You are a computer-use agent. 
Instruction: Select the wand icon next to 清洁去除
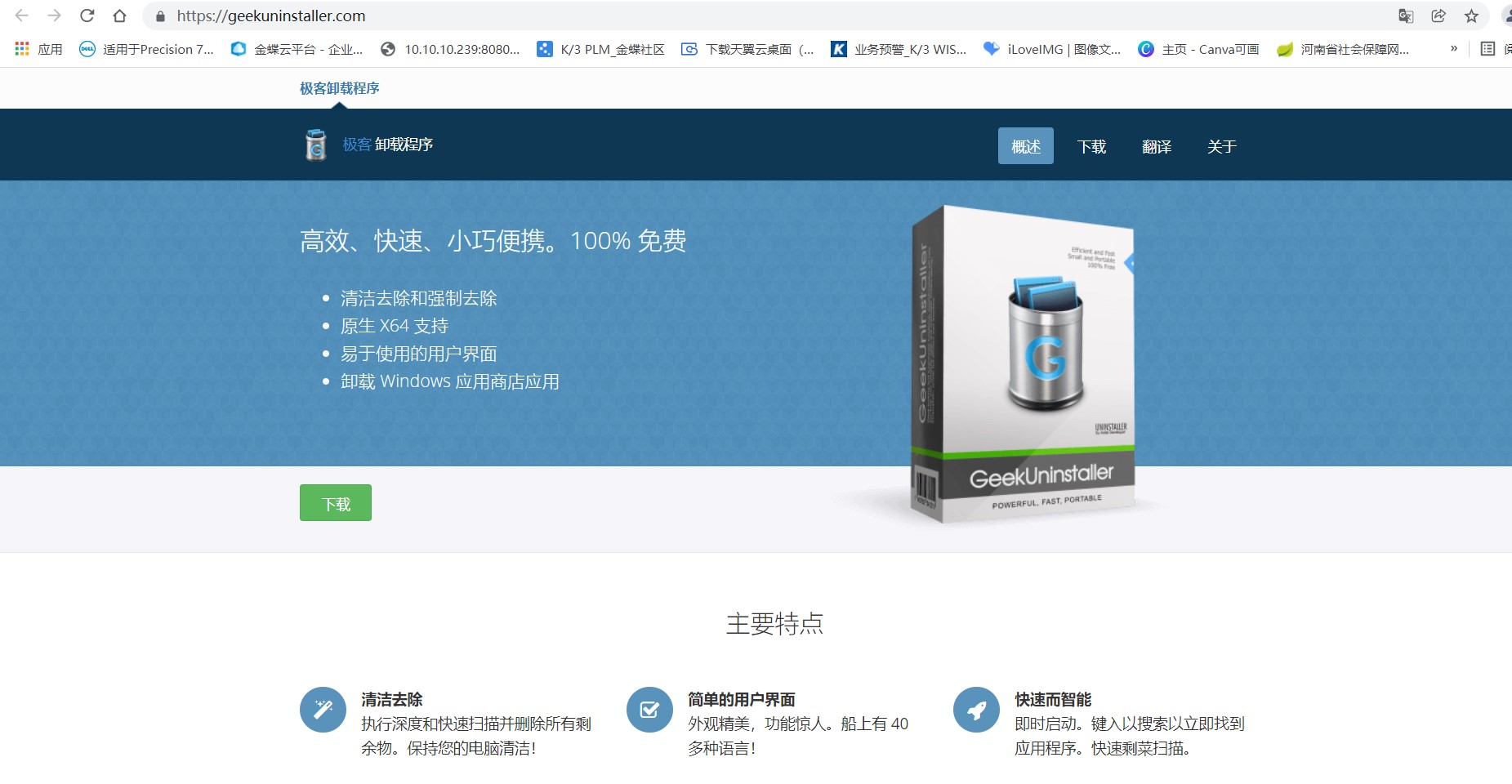[x=323, y=709]
